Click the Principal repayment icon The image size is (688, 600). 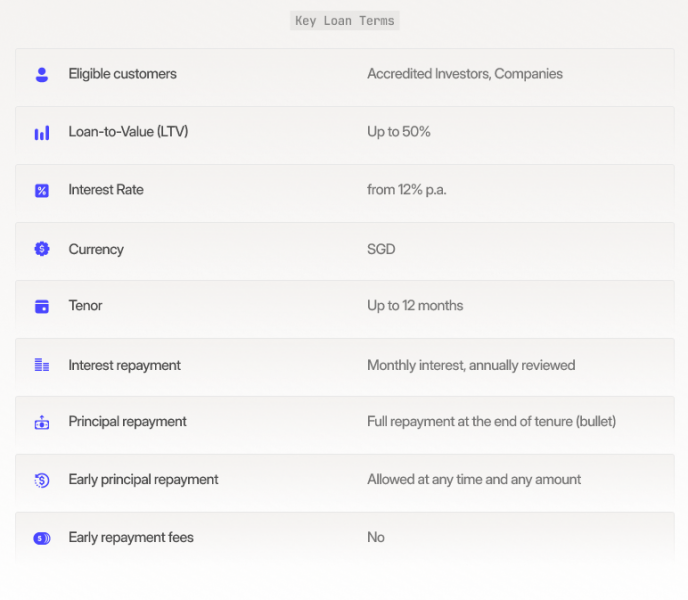(x=42, y=422)
